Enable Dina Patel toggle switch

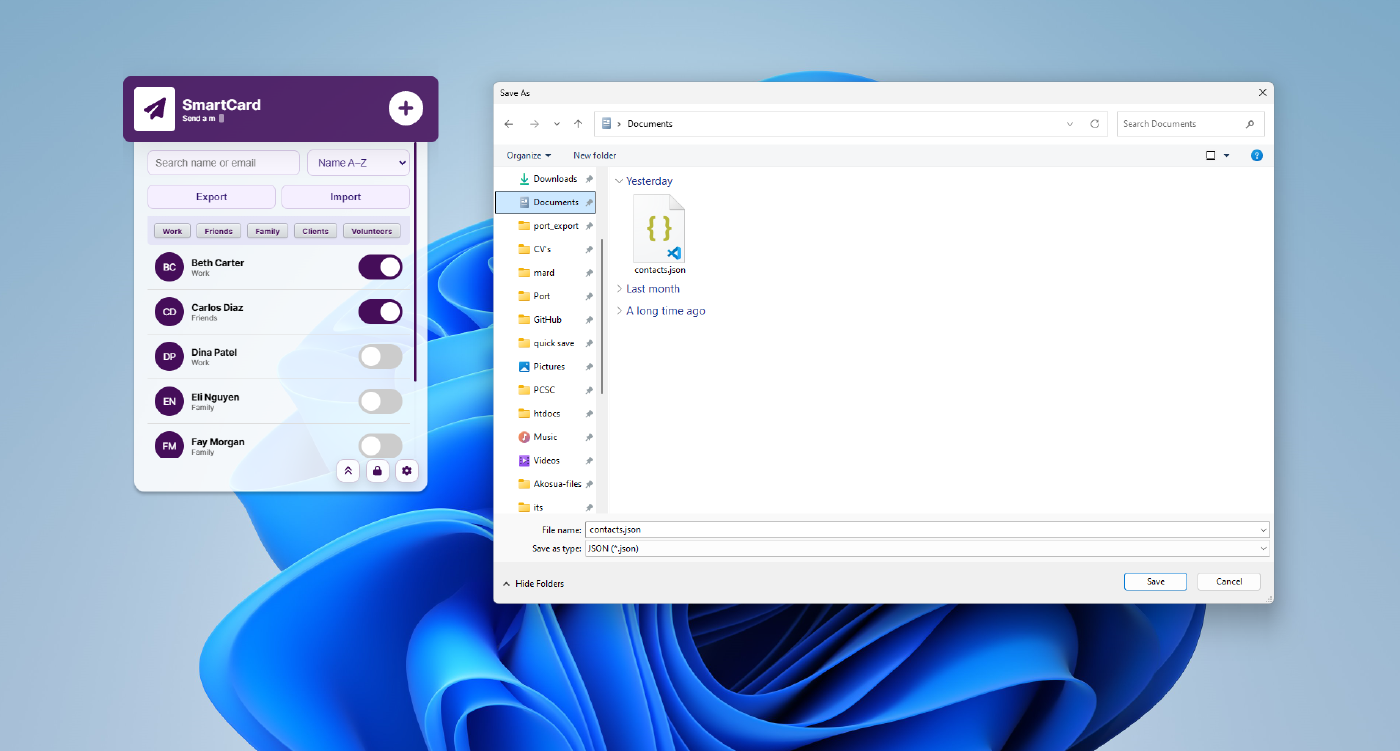click(x=380, y=357)
